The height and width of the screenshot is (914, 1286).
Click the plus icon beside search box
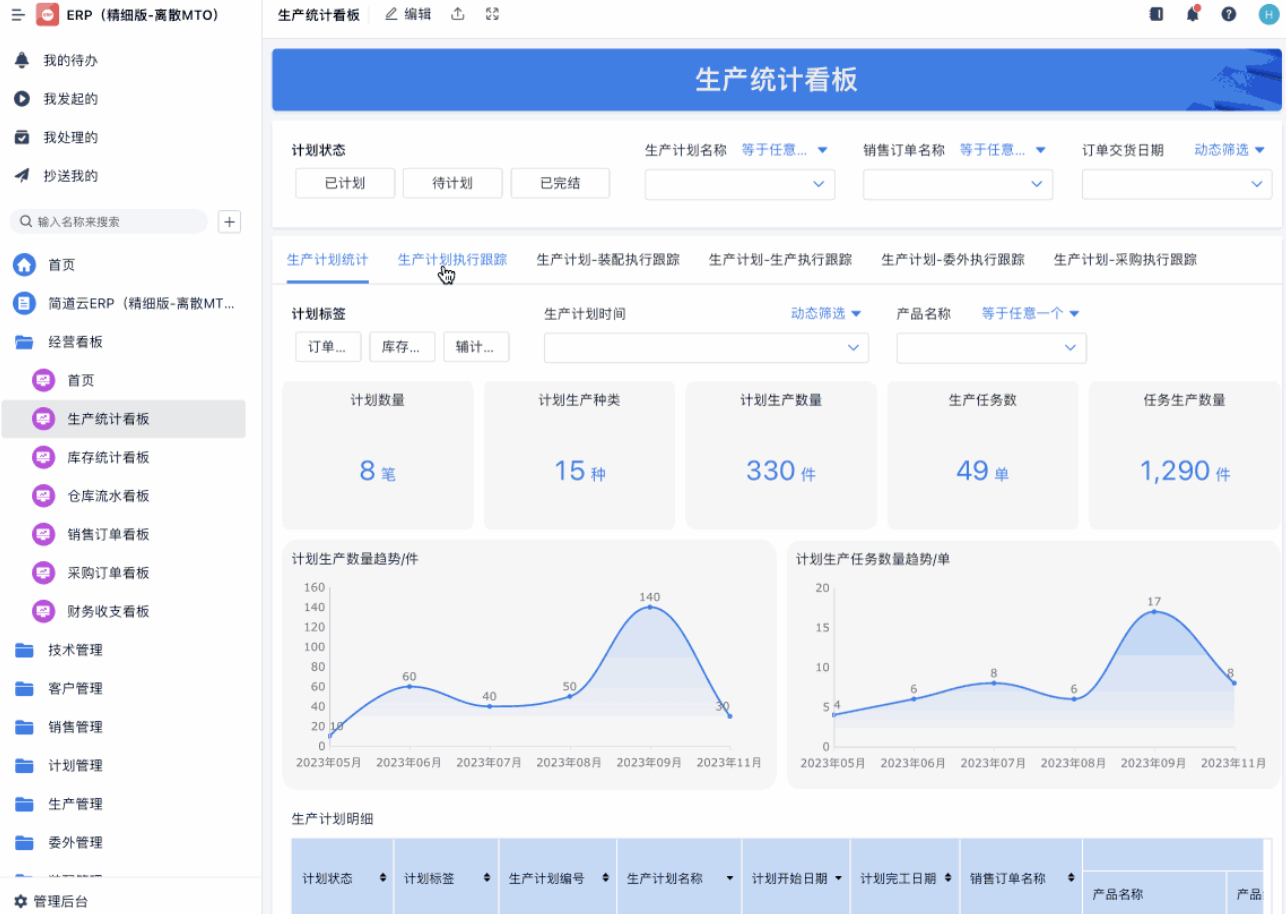[x=230, y=222]
